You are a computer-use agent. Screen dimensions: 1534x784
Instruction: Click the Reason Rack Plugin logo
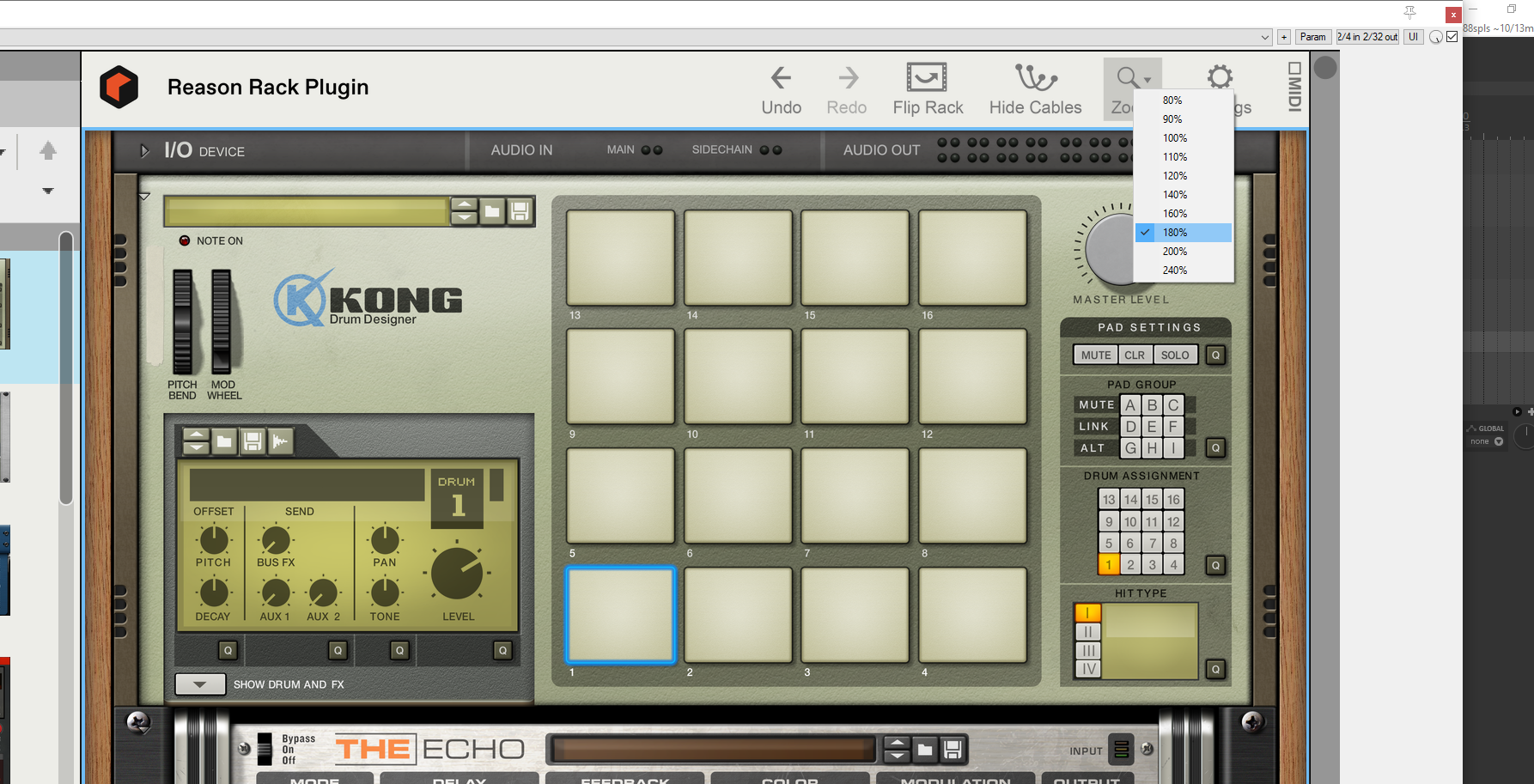pyautogui.click(x=119, y=87)
